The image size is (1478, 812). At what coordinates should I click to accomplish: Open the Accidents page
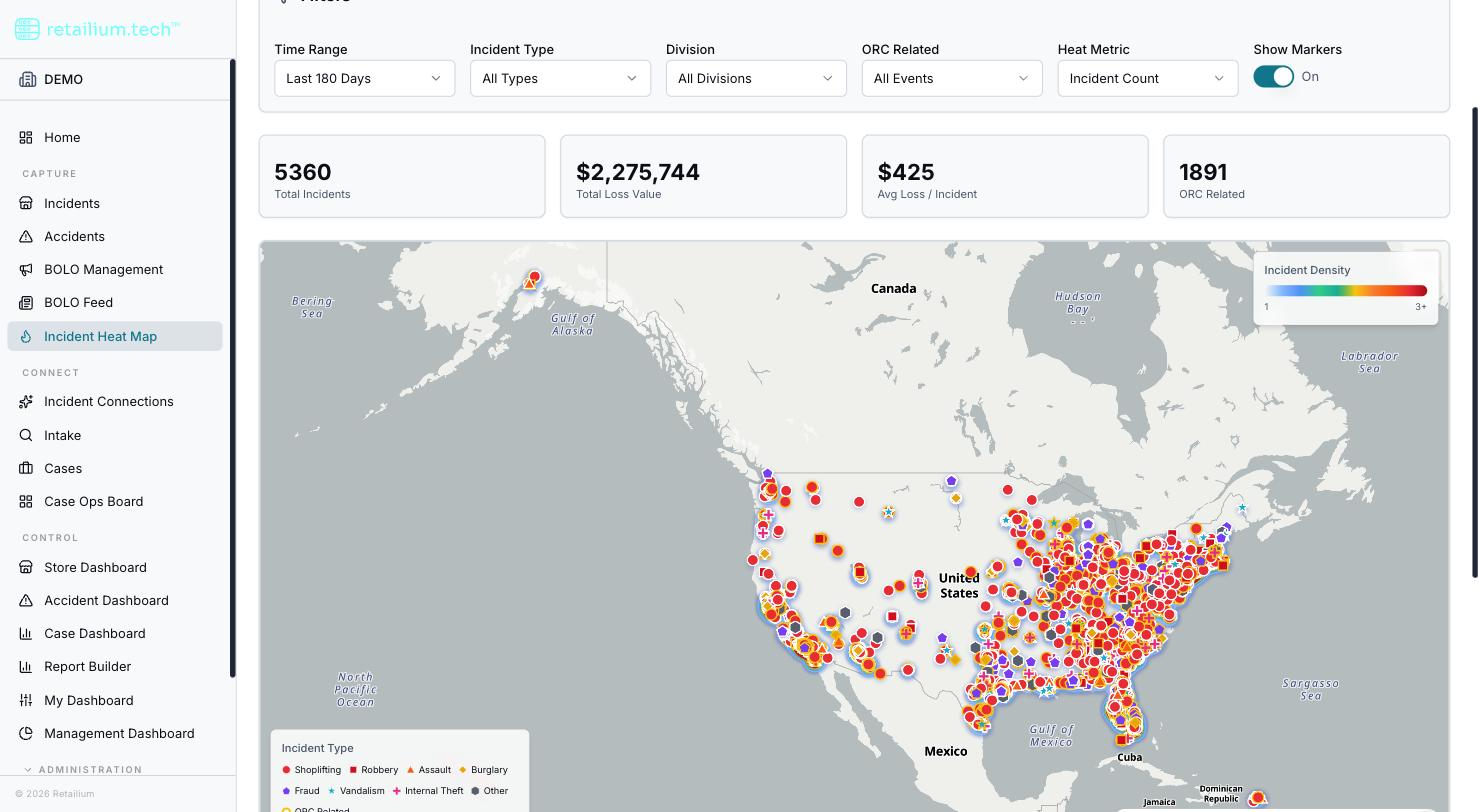115,236
